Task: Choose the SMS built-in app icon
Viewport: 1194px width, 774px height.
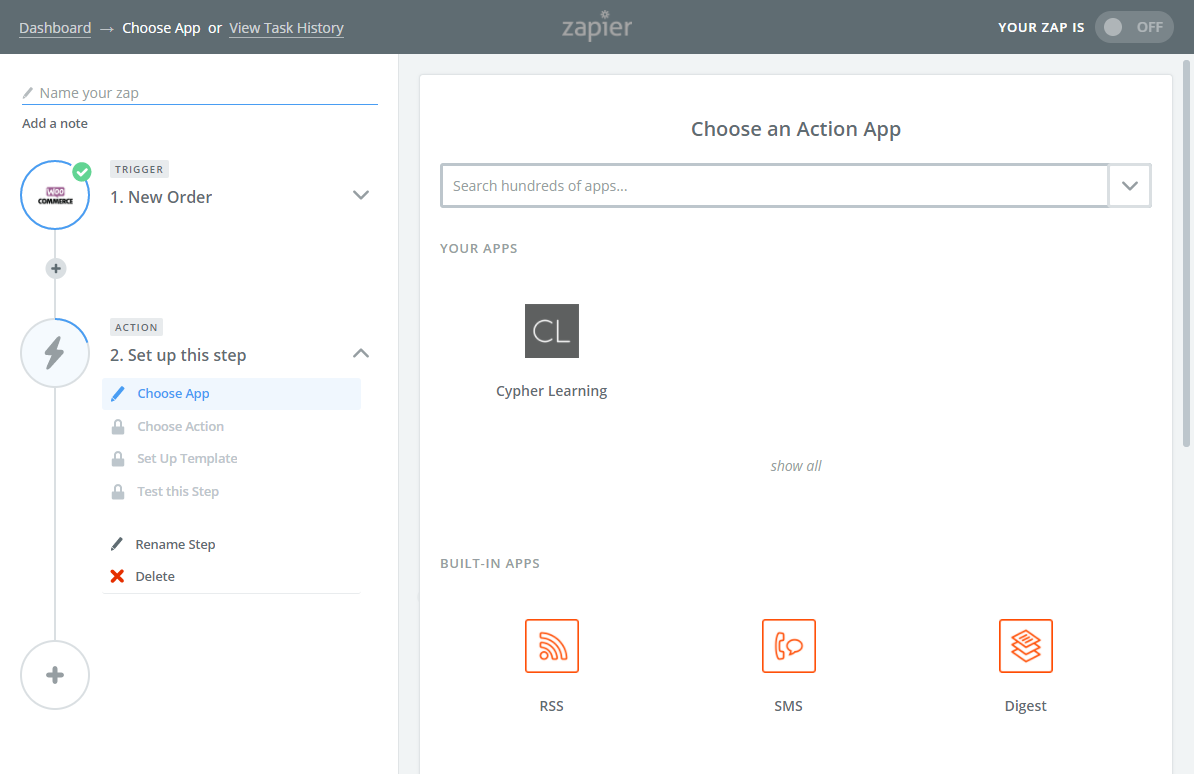Action: coord(788,646)
